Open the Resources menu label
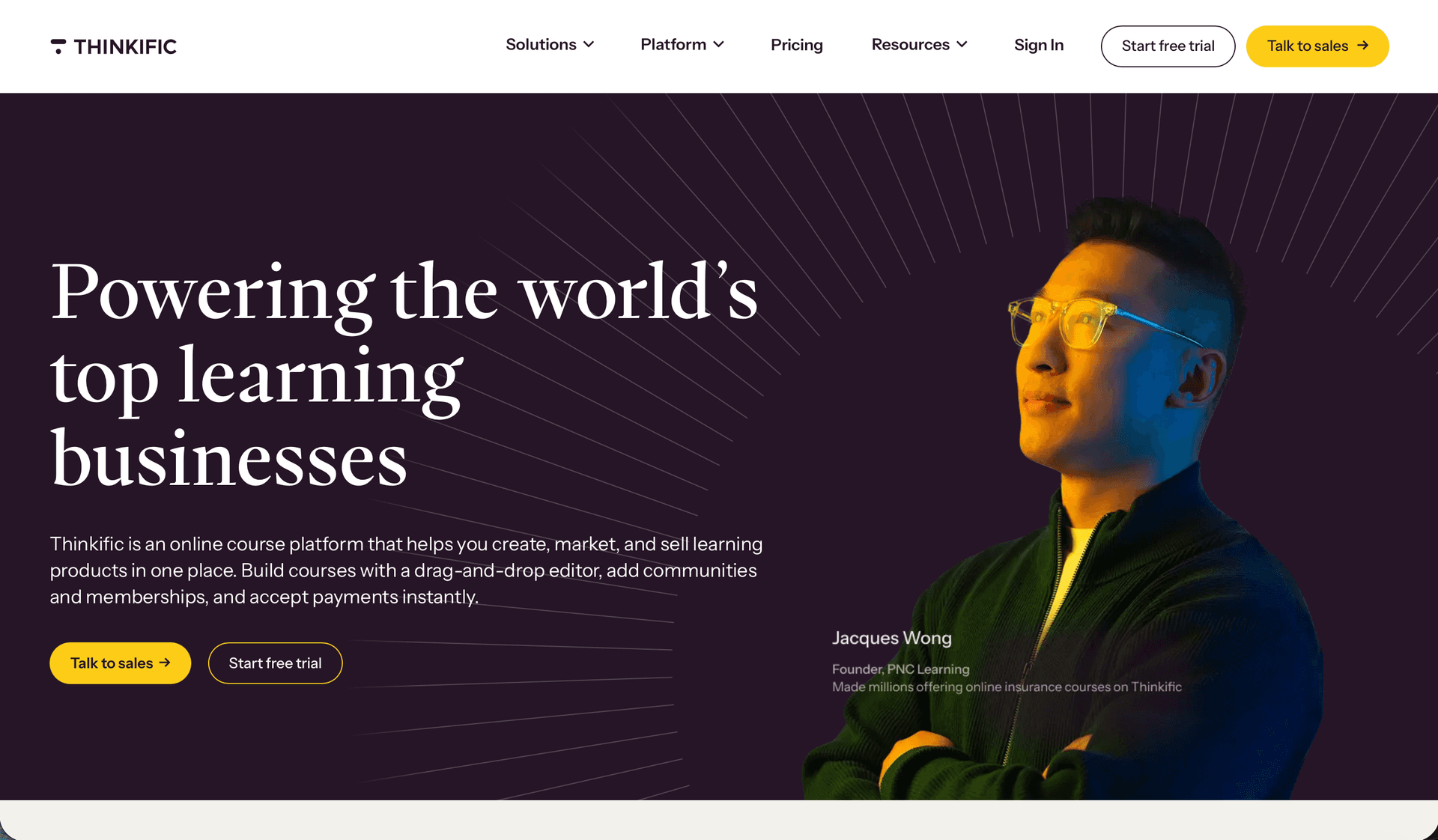 tap(910, 45)
